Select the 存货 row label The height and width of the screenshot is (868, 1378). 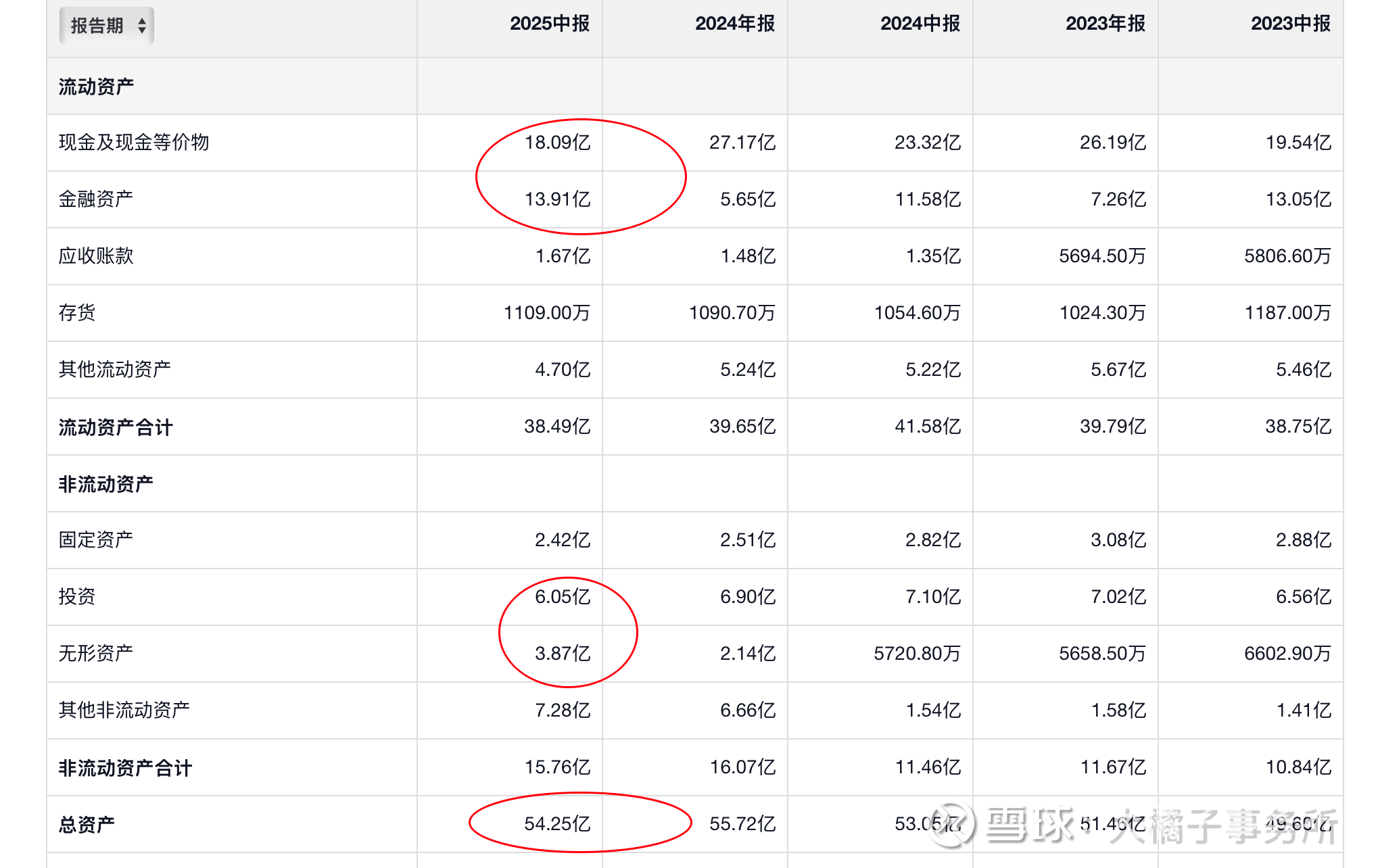tap(77, 313)
